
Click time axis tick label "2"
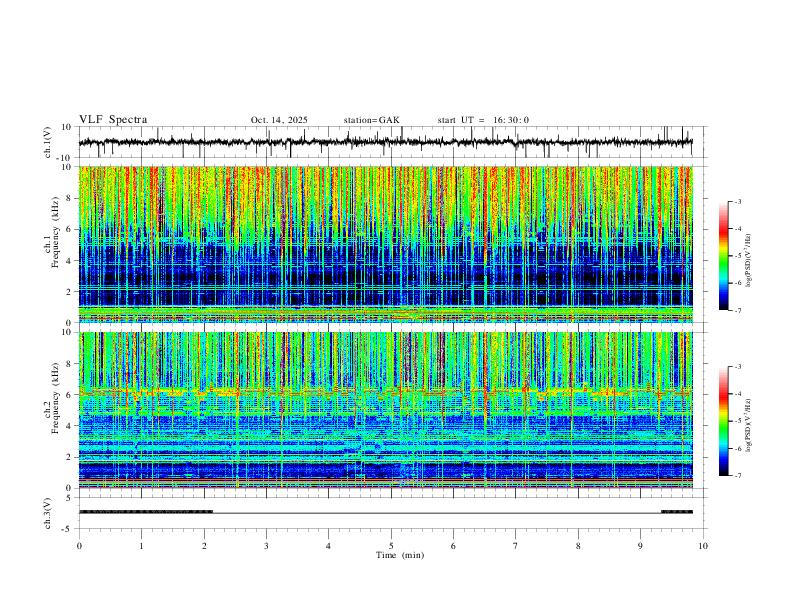204,546
